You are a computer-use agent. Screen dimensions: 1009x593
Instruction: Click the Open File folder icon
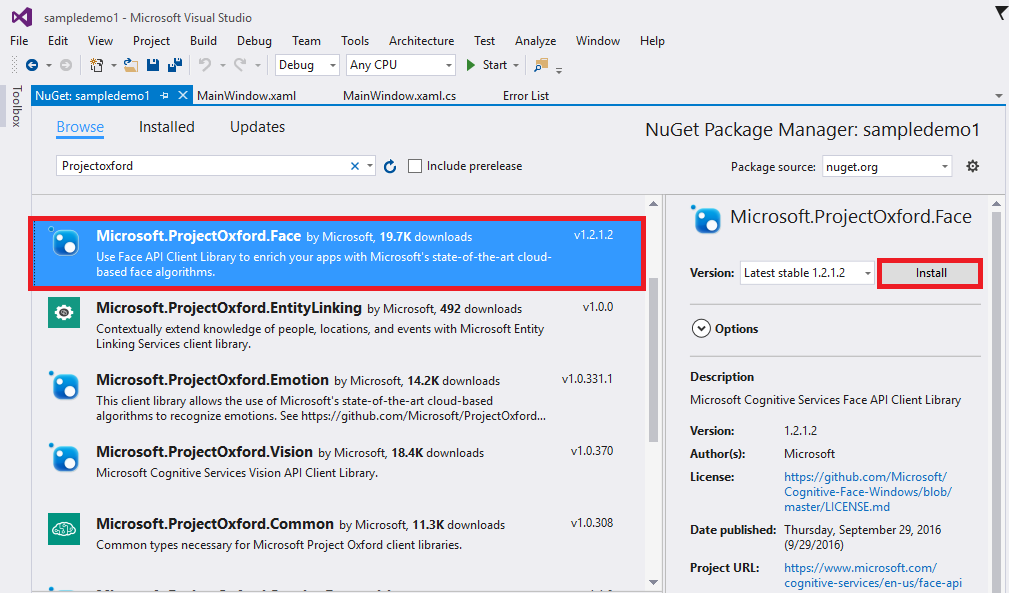point(130,65)
